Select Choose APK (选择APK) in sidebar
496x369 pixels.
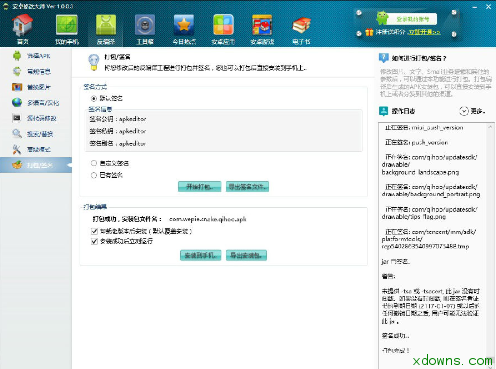36,56
